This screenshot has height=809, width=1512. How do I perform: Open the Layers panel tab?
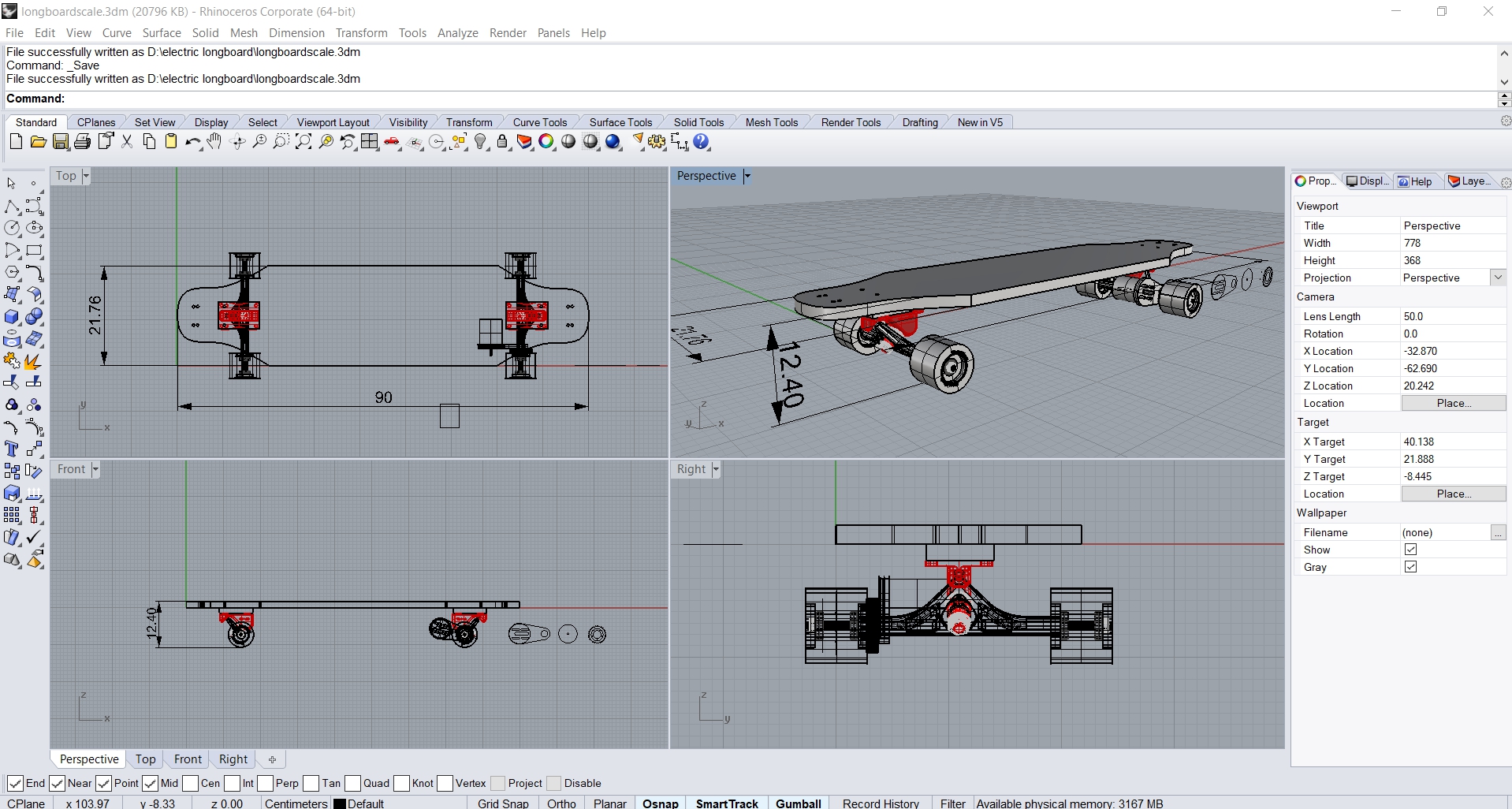[1470, 181]
